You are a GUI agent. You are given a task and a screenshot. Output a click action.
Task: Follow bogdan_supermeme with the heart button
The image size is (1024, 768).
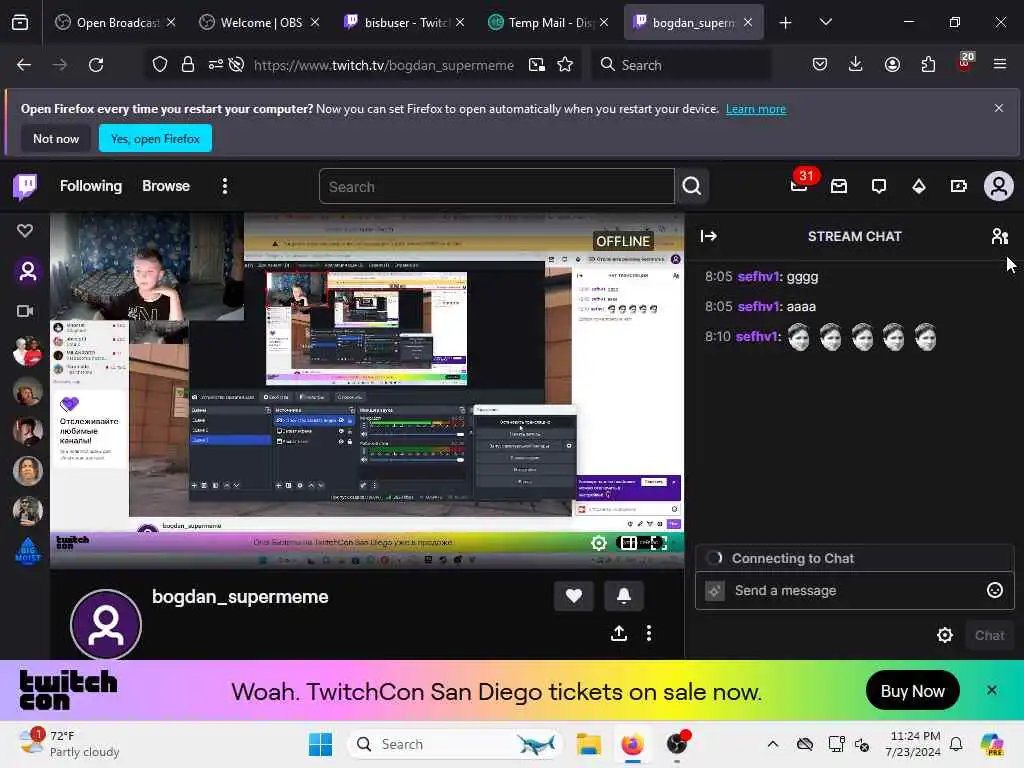pos(573,596)
